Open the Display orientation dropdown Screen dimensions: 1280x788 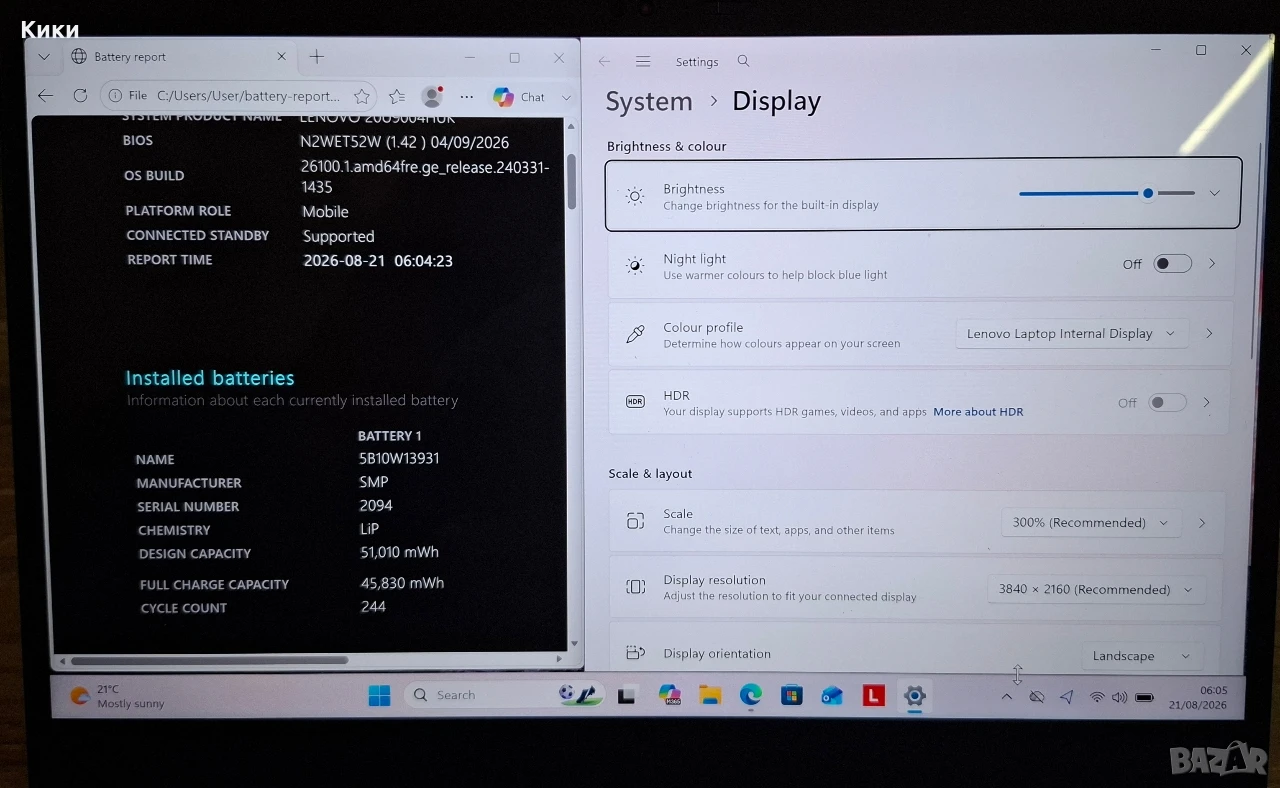[x=1141, y=656]
